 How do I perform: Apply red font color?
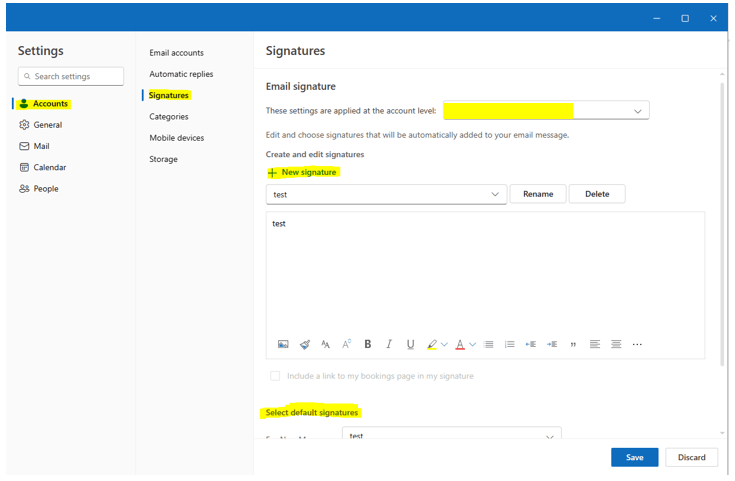coord(460,345)
